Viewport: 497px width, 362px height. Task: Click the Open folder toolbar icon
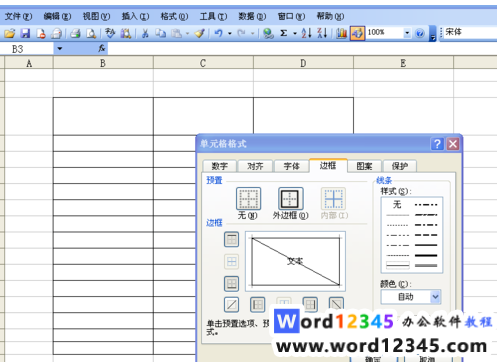(10, 33)
